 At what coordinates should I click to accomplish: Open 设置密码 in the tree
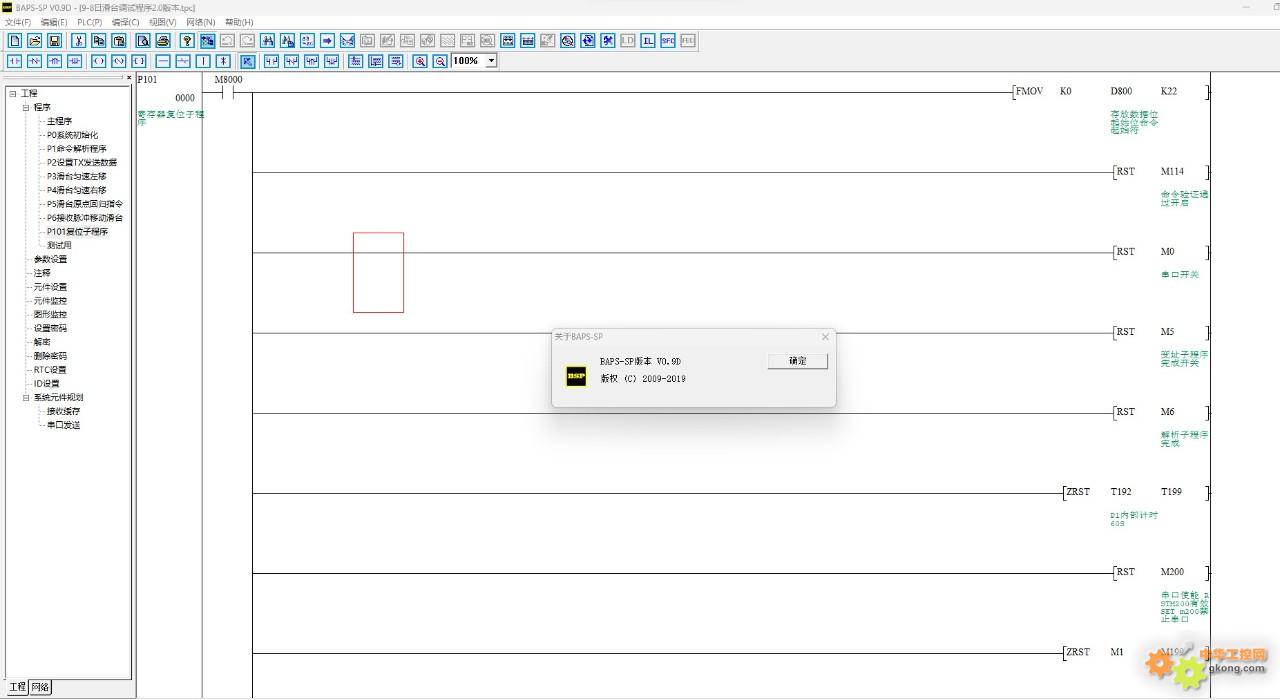[50, 328]
